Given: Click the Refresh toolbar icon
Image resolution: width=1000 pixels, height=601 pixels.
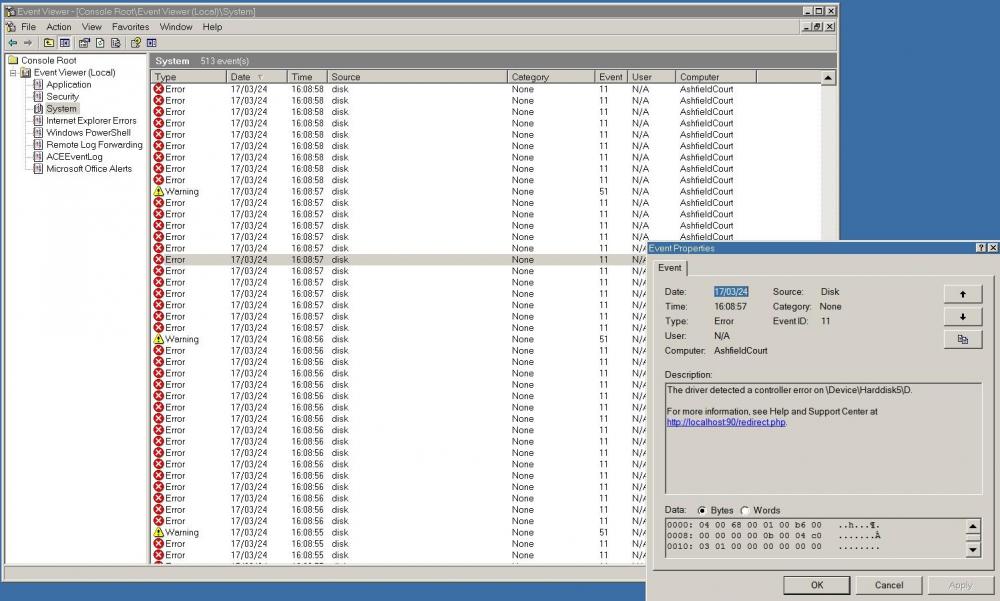Looking at the screenshot, I should [x=100, y=43].
